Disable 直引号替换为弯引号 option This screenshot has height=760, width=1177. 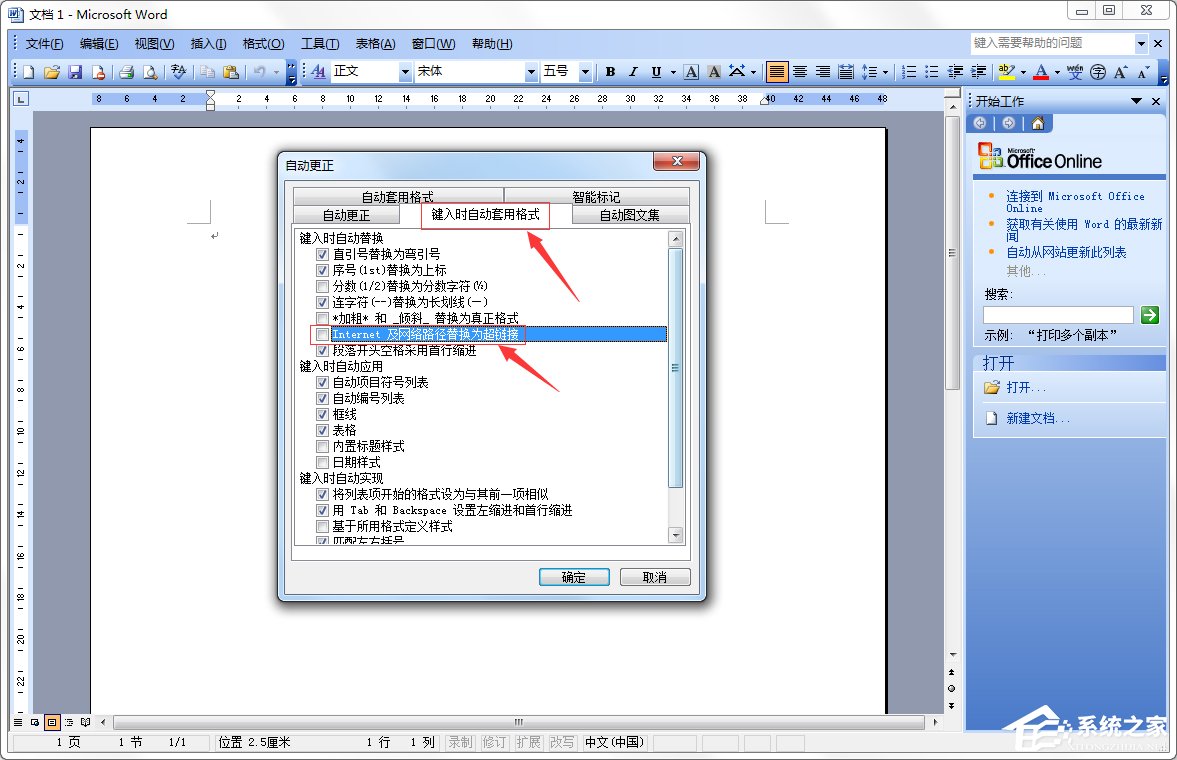point(322,254)
